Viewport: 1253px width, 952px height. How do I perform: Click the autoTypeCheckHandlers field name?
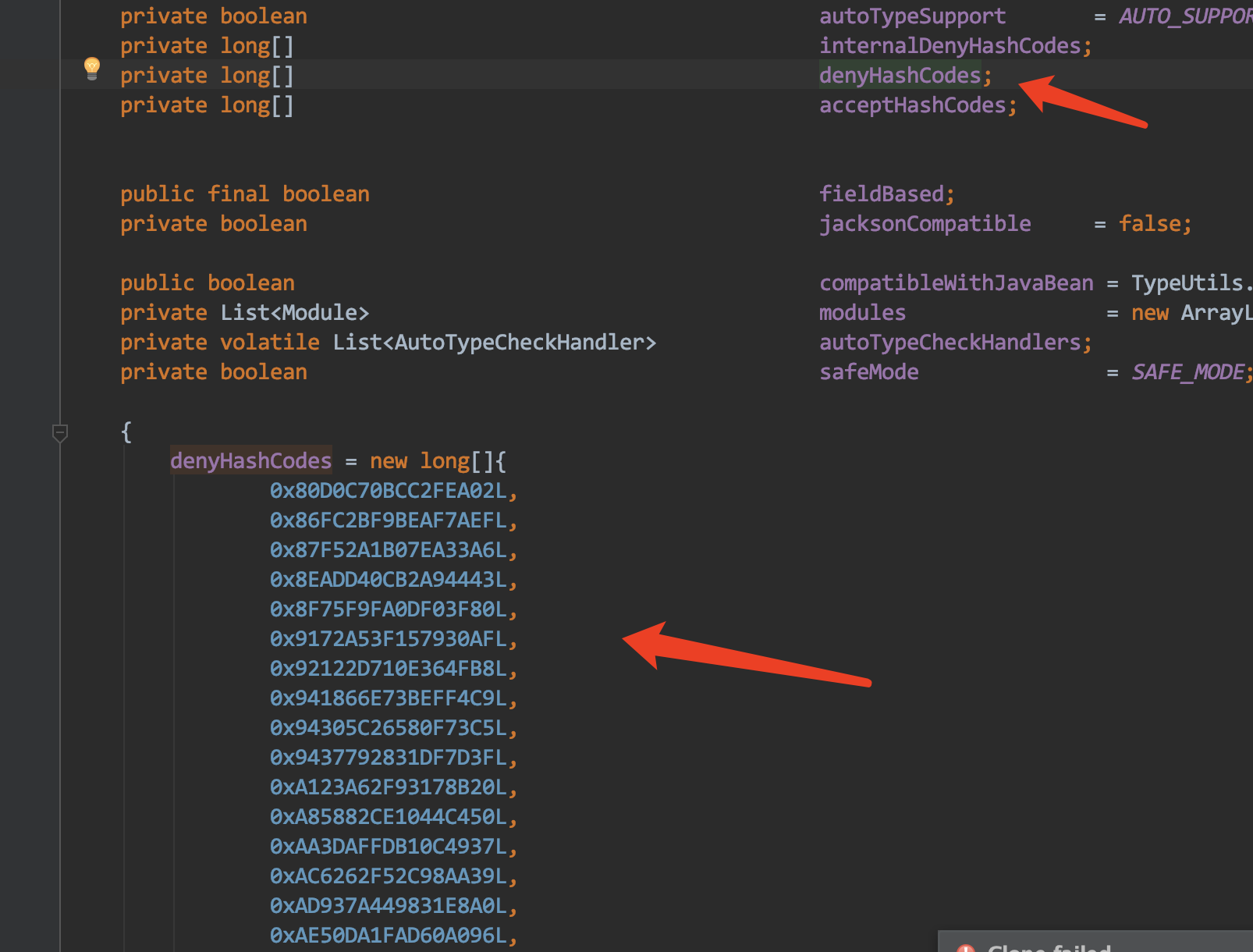coord(950,343)
